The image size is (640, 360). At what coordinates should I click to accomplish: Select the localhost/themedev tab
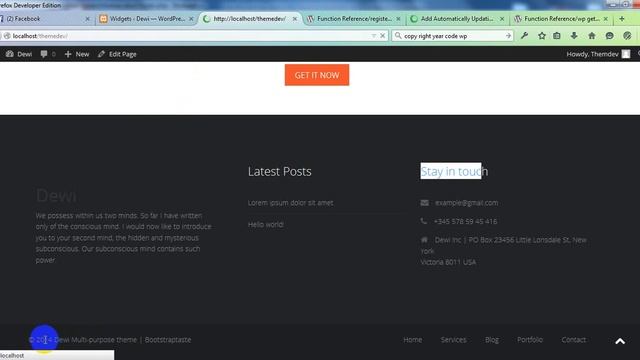coord(250,19)
